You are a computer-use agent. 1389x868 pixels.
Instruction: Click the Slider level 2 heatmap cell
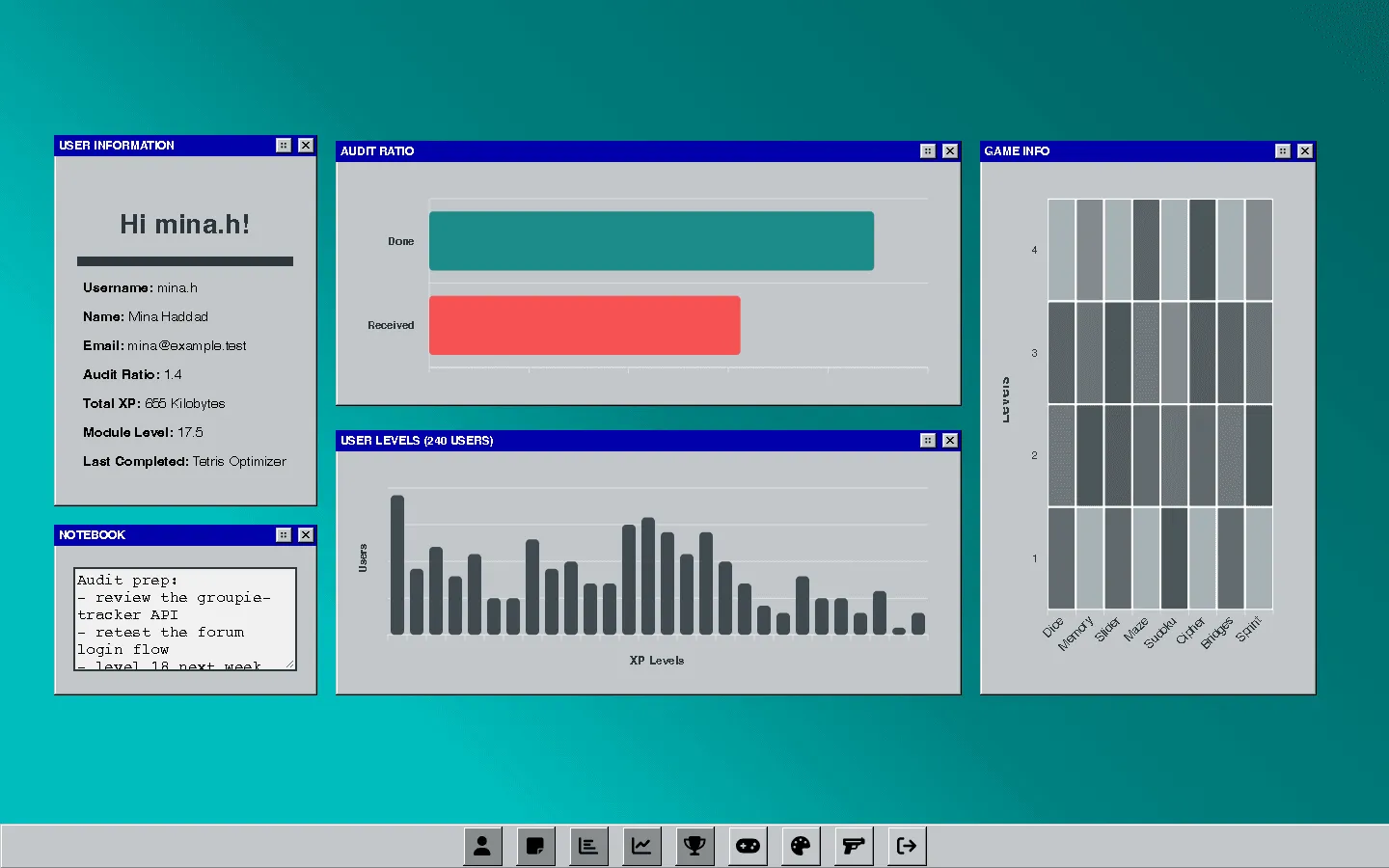(x=1118, y=455)
